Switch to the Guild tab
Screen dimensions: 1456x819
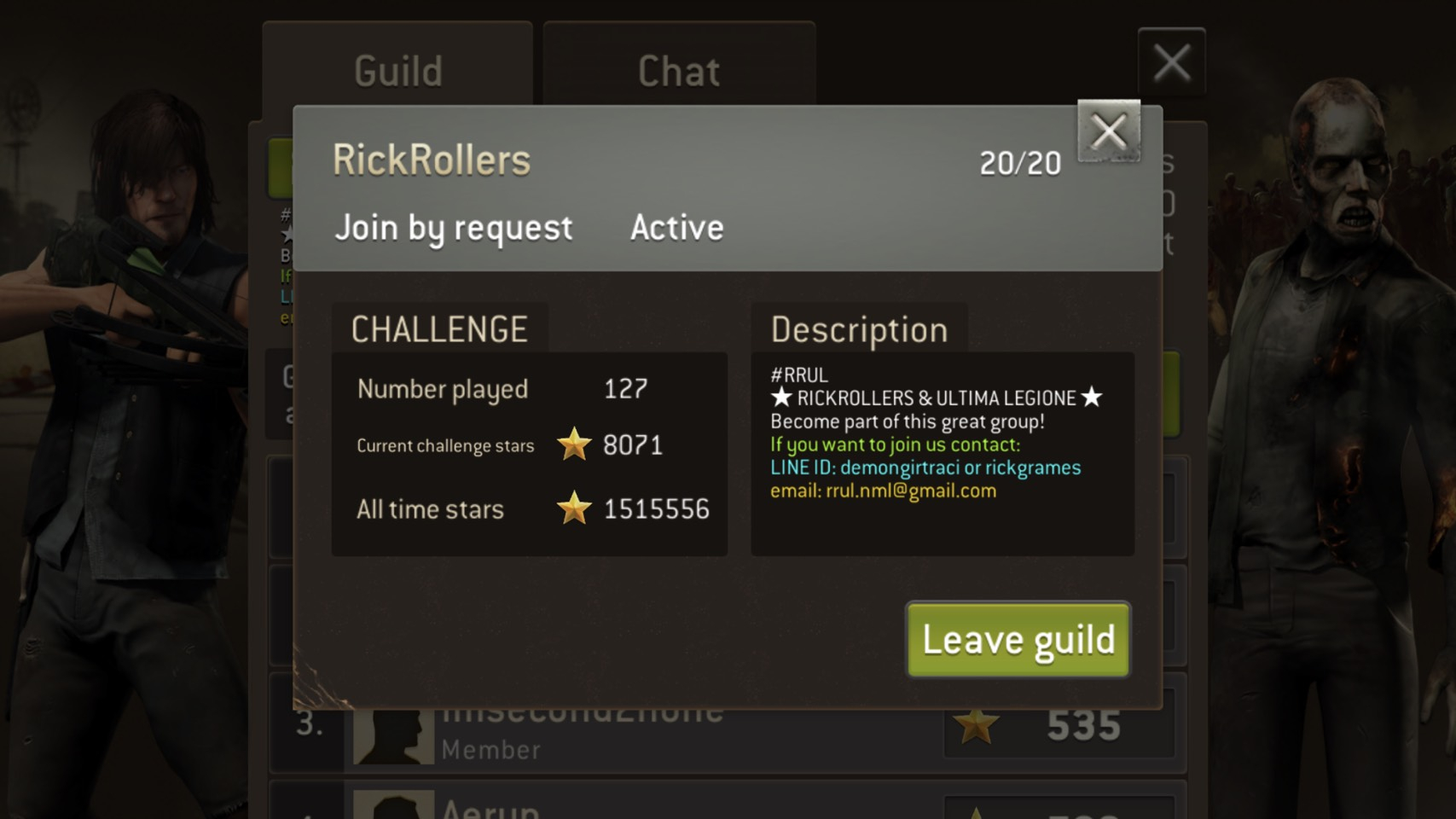click(x=397, y=72)
